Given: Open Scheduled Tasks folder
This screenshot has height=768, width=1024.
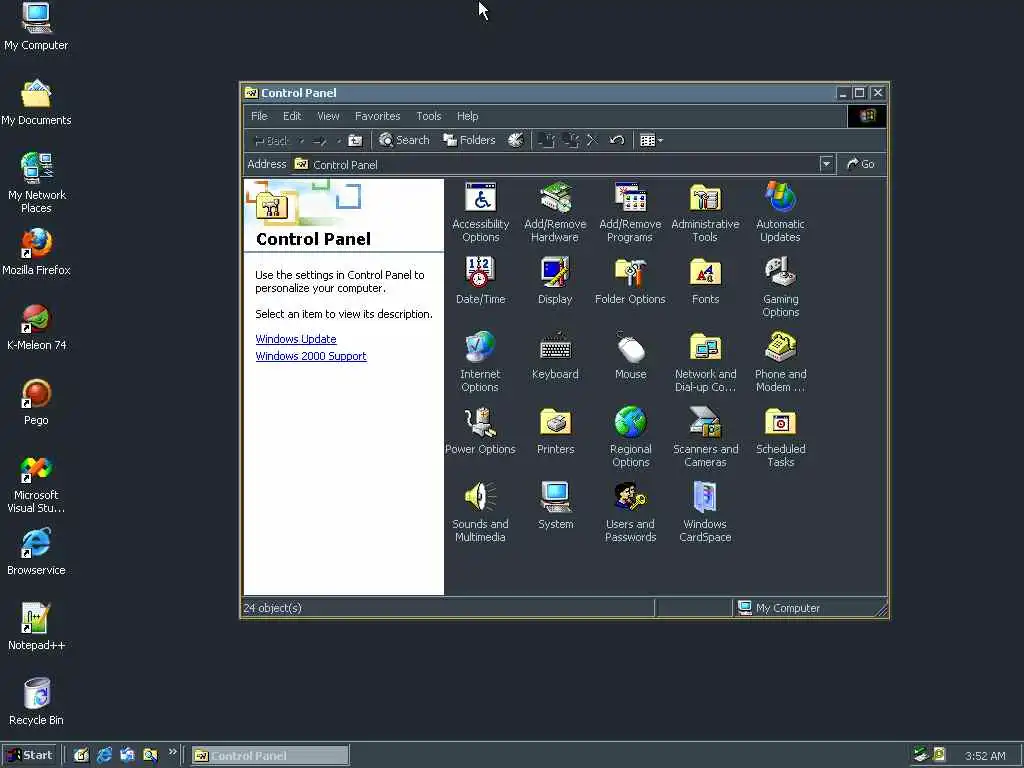Looking at the screenshot, I should (780, 438).
